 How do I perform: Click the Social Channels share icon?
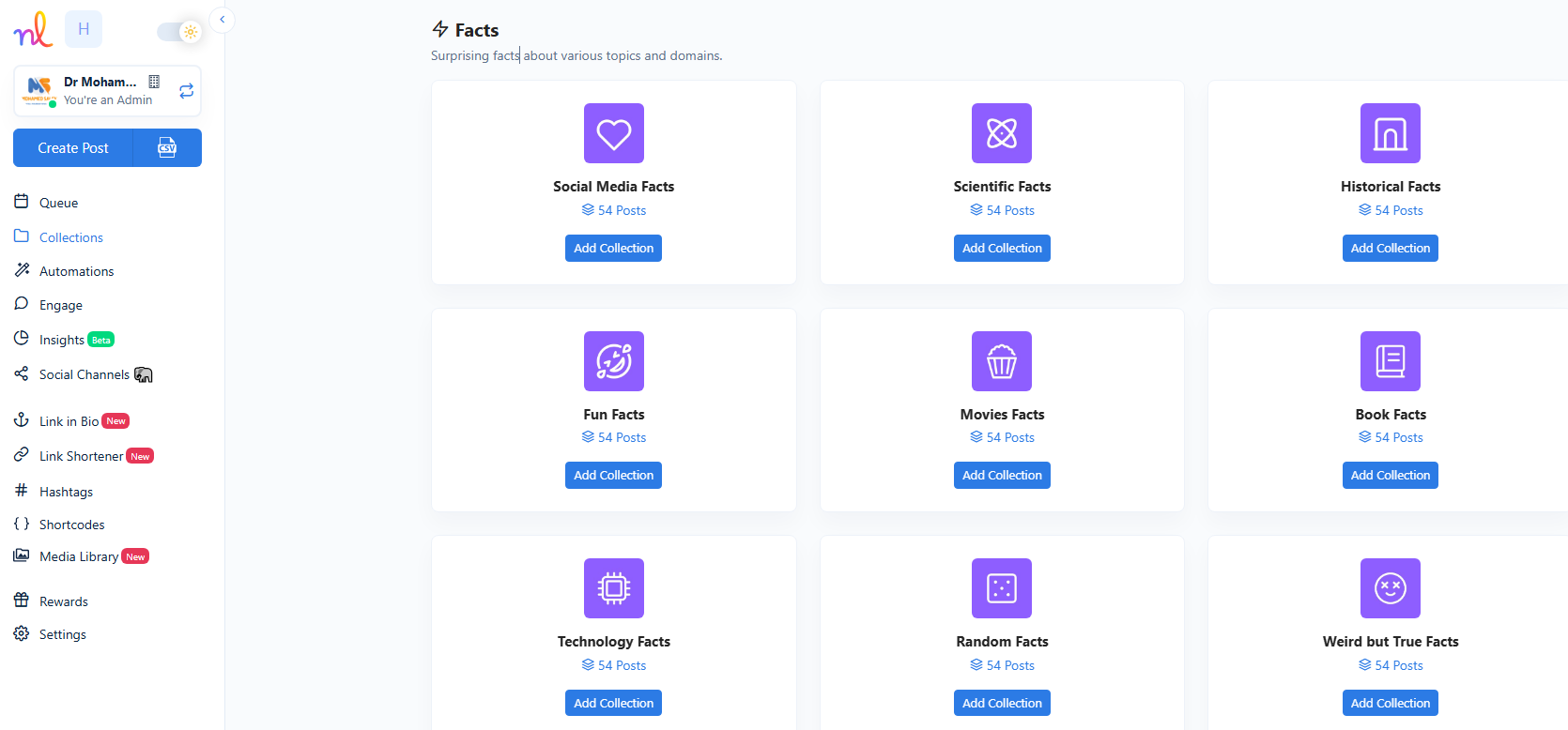22,373
